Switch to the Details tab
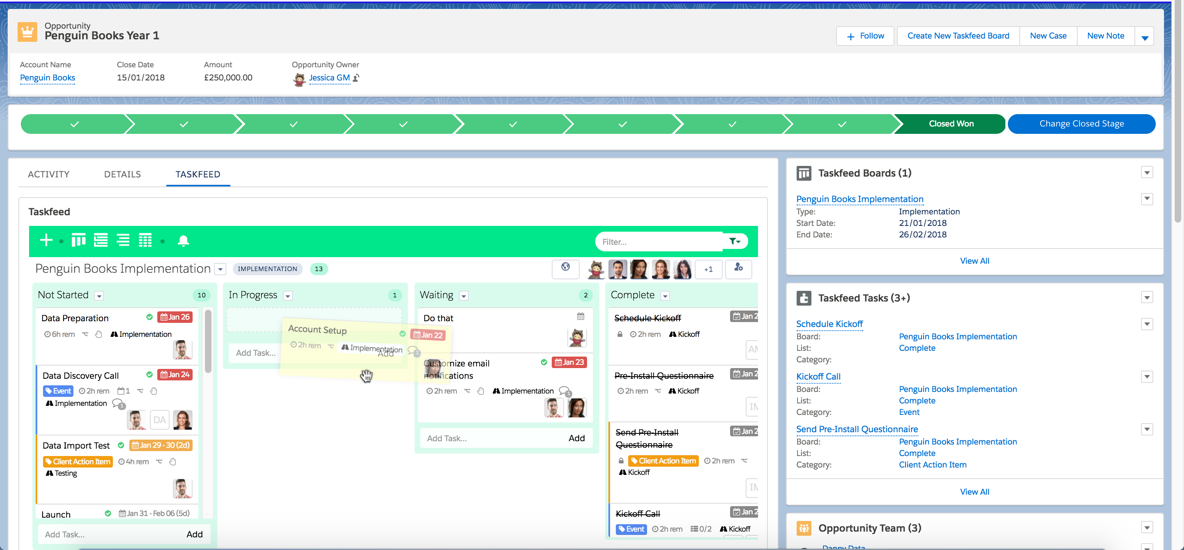This screenshot has height=550, width=1184. (122, 175)
